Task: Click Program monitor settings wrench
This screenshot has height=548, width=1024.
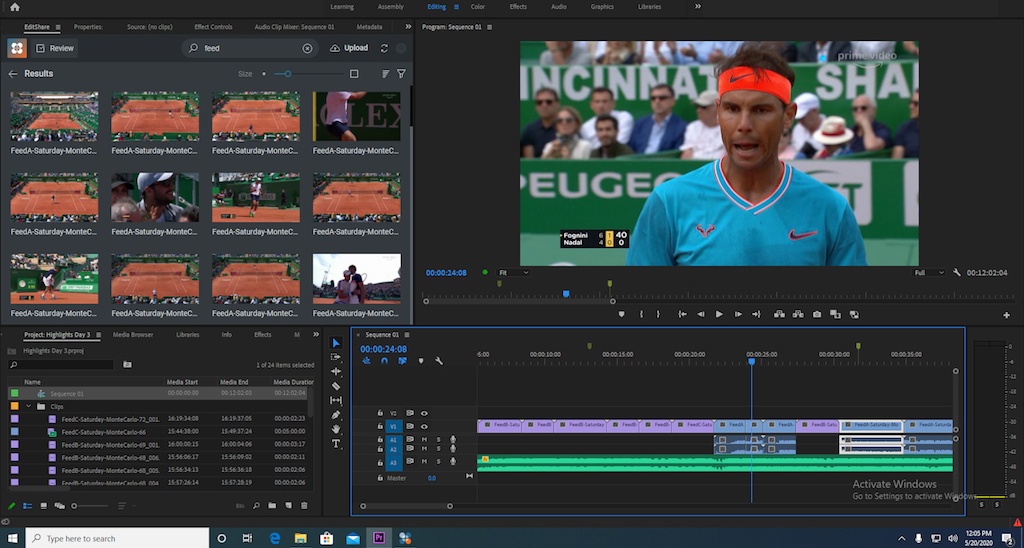Action: pyautogui.click(x=957, y=272)
